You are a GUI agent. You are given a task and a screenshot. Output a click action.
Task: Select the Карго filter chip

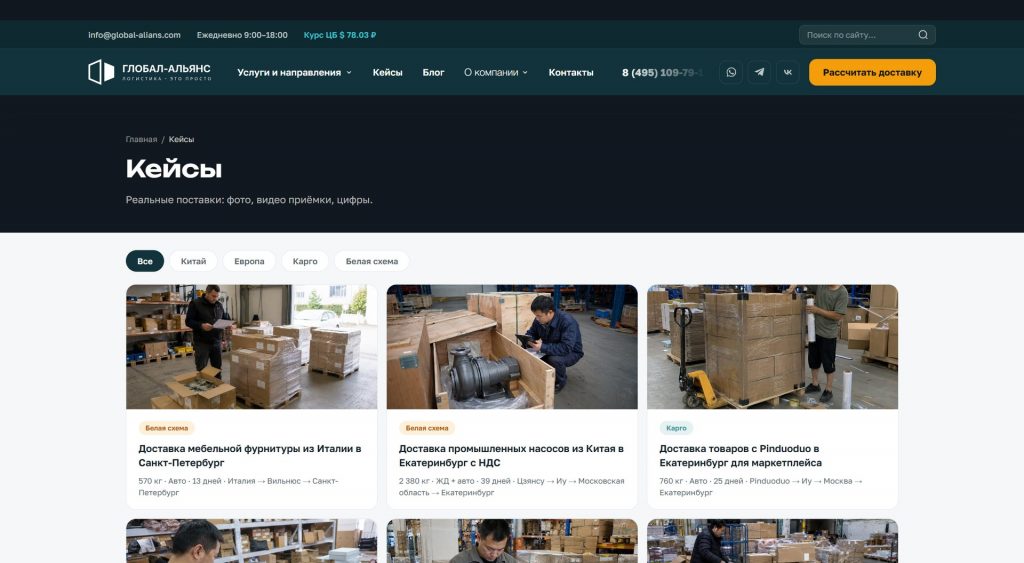point(305,261)
